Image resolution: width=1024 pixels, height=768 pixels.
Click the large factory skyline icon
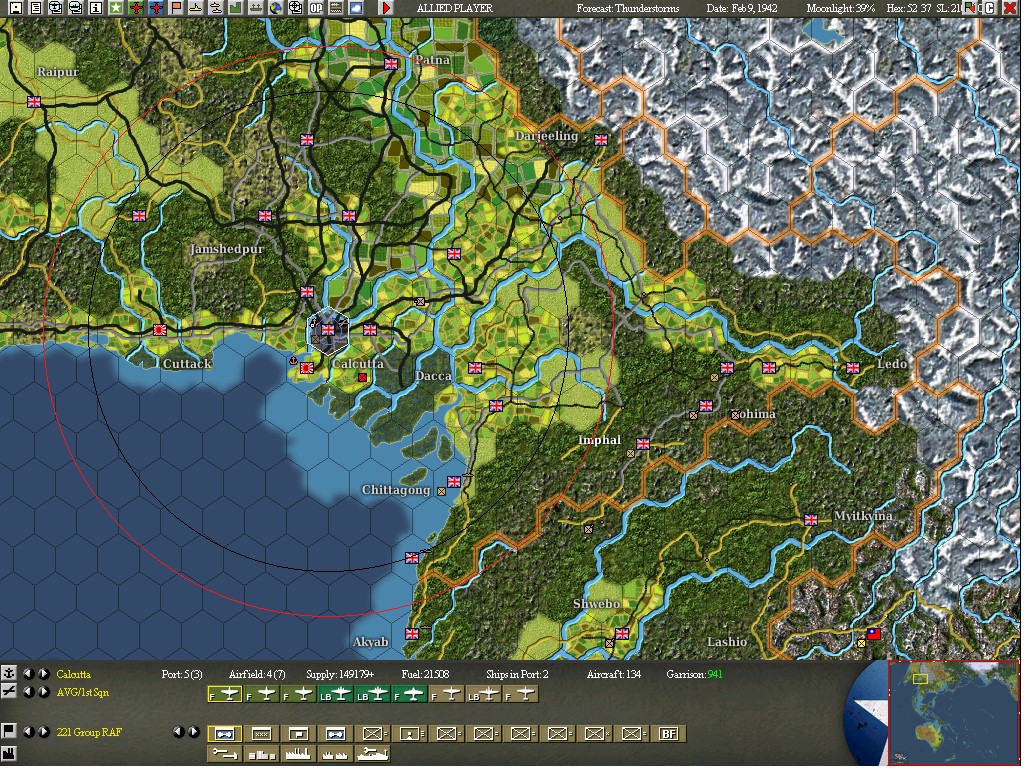point(298,754)
